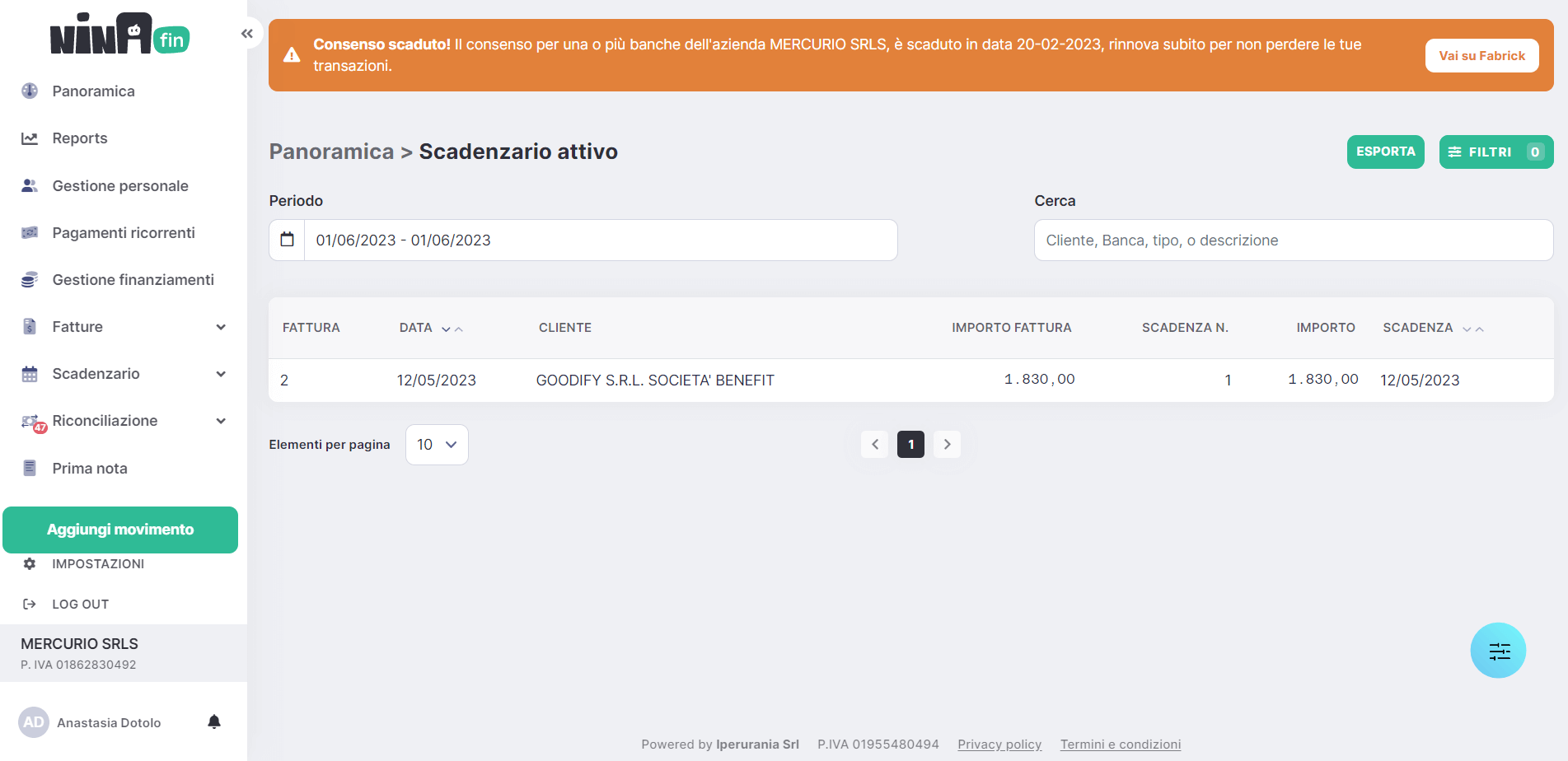Open the FILTRI panel
Viewport: 1568px width, 761px height.
[1495, 152]
